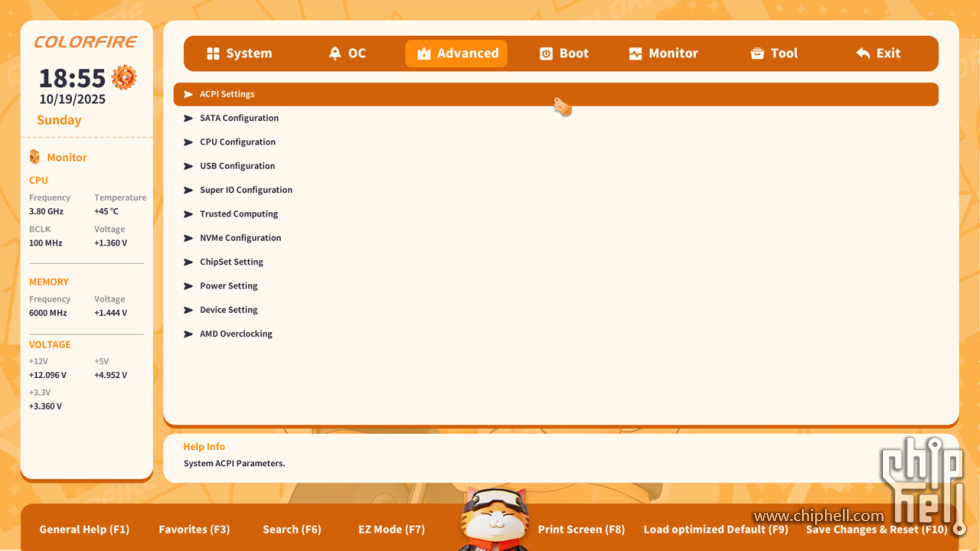The image size is (980, 551).
Task: Click the Exit return arrow icon
Action: [x=863, y=54]
